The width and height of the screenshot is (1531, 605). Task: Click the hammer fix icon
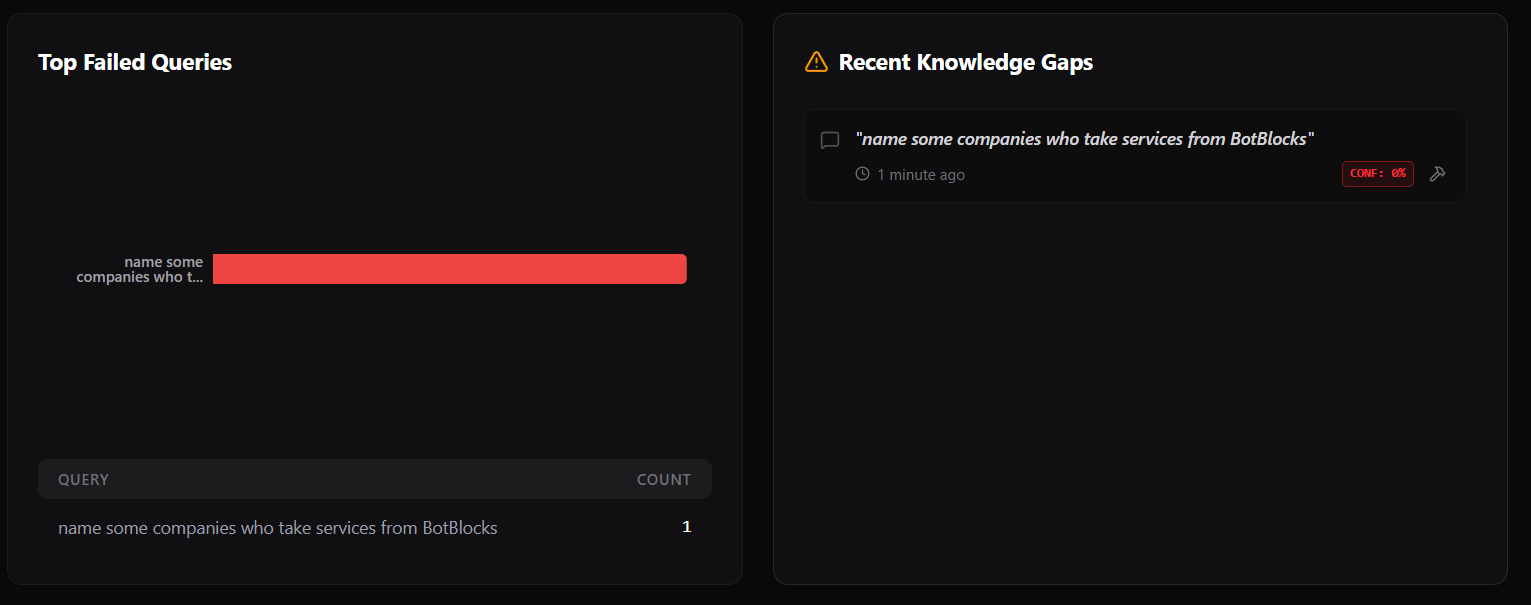(x=1437, y=174)
